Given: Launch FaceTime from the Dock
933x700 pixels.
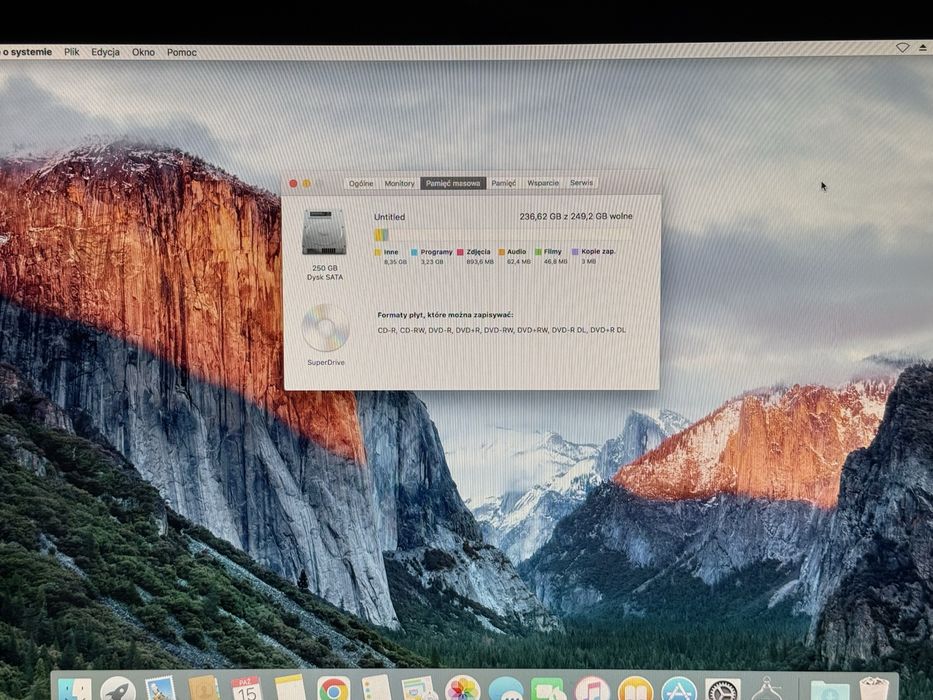Looking at the screenshot, I should (549, 689).
